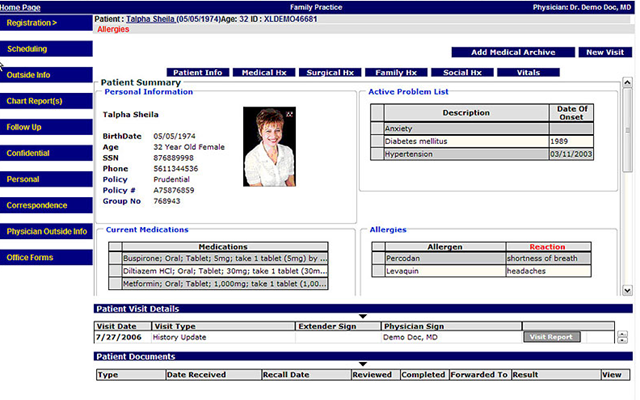Click the Diabetes mellitus problem entry
The height and width of the screenshot is (400, 640).
point(466,141)
